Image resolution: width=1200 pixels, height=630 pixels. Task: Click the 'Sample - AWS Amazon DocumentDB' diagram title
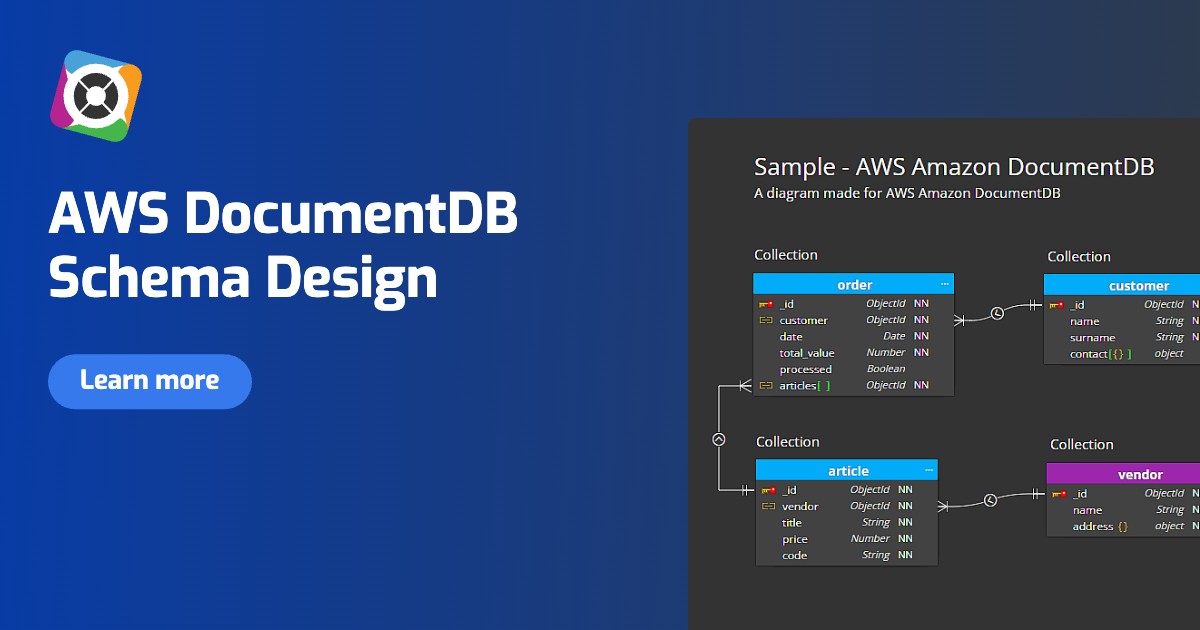click(x=954, y=166)
